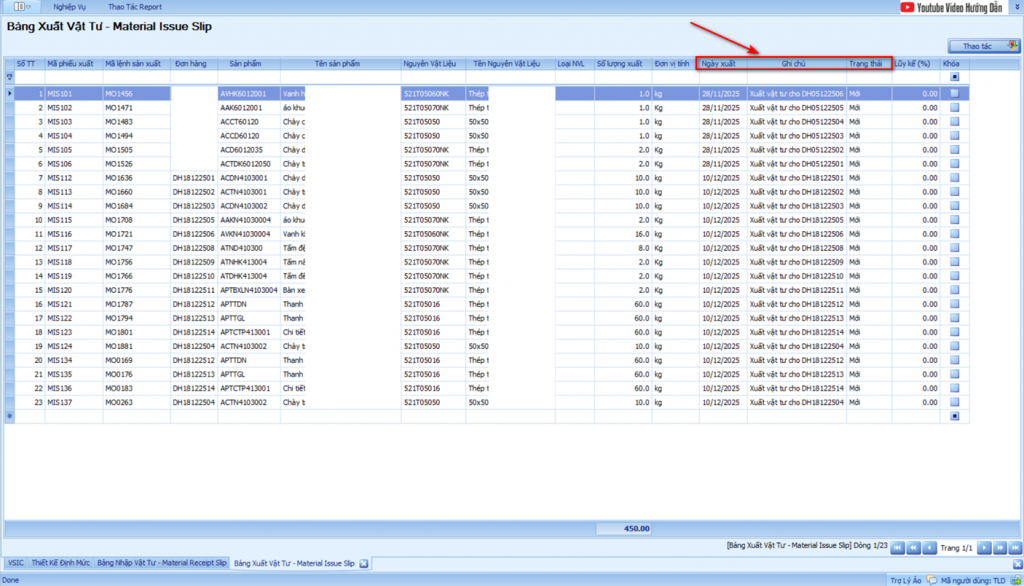This screenshot has height=586, width=1024.
Task: Tick the Khóa checkbox for MIS101
Action: [x=954, y=93]
